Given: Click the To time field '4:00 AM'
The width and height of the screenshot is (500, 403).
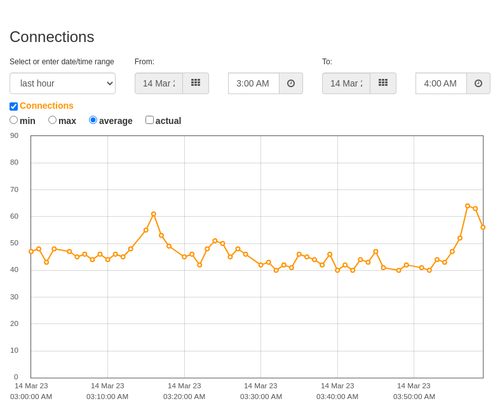Looking at the screenshot, I should pyautogui.click(x=441, y=83).
